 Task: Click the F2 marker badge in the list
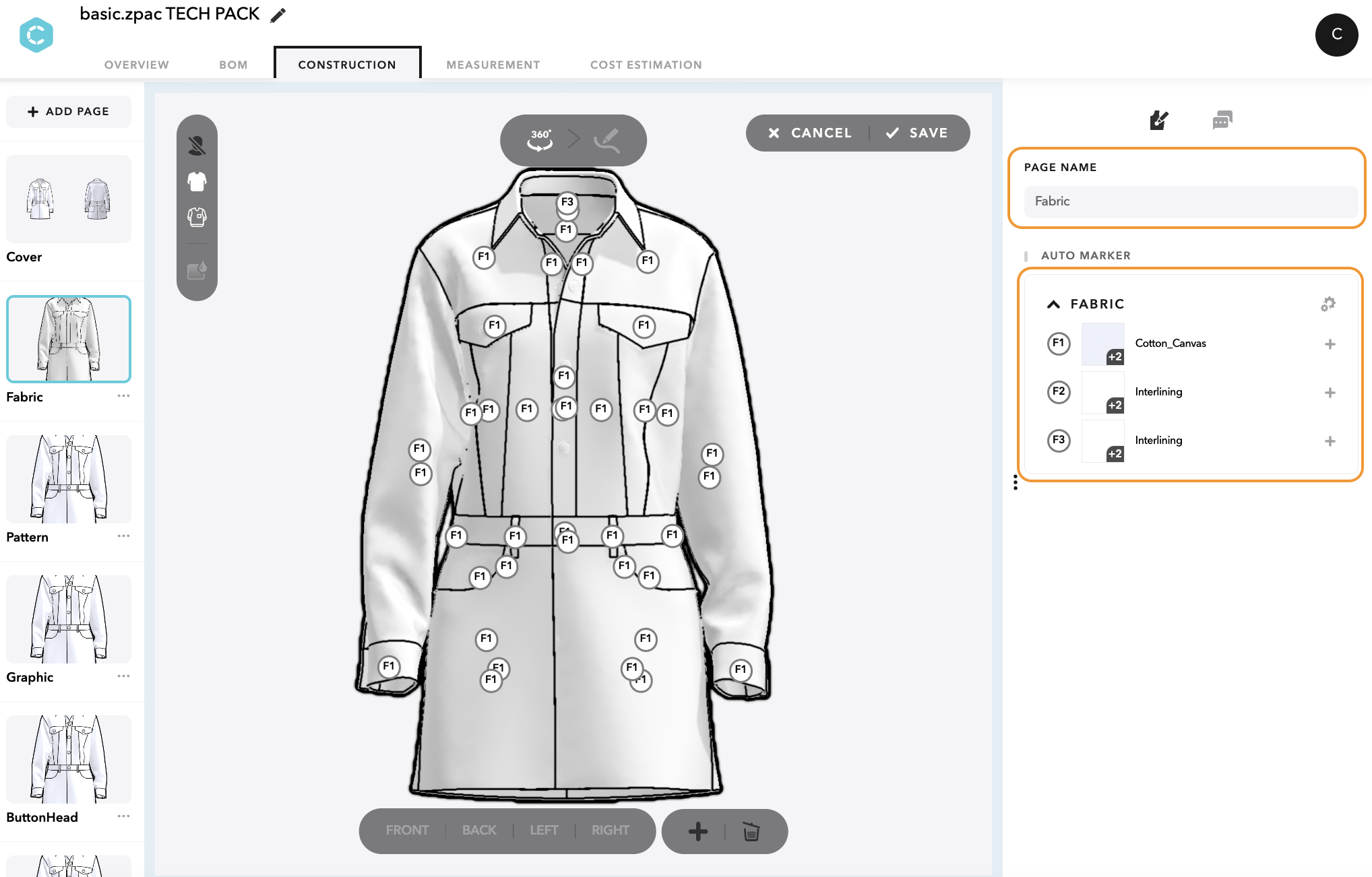tap(1059, 392)
